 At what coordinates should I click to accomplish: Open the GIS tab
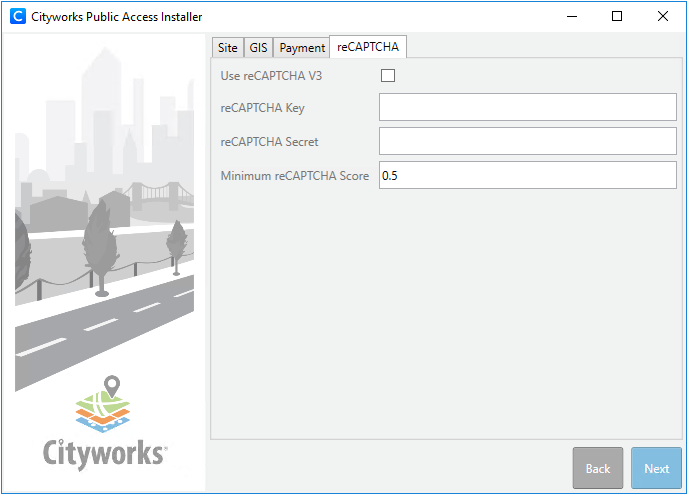259,48
